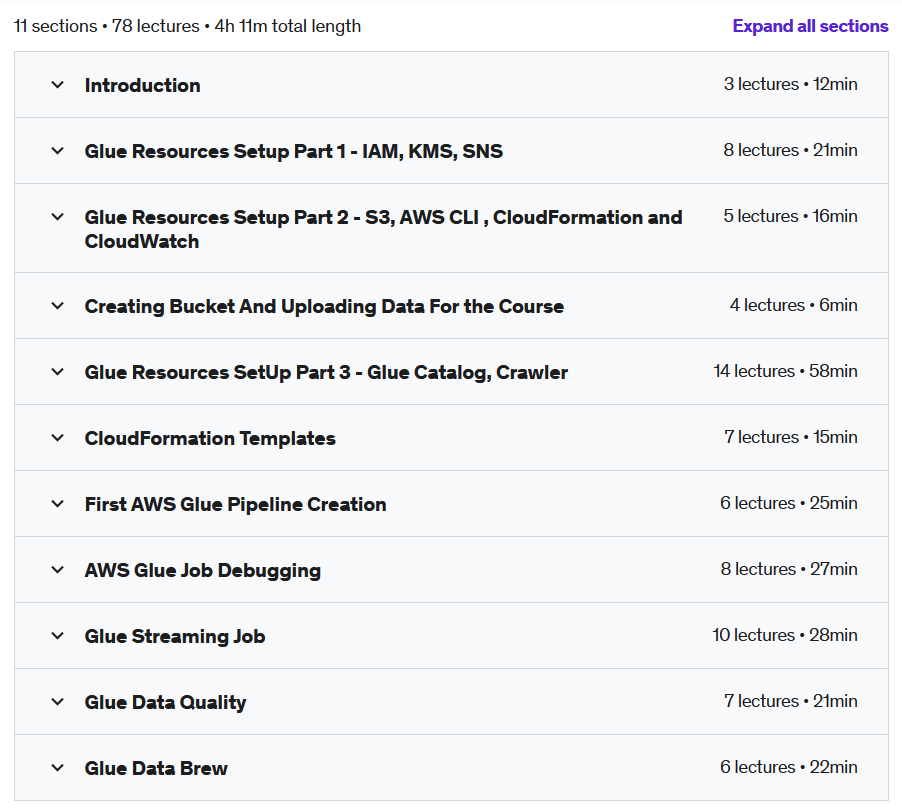
Task: Expand chevron beside CloudFormation Templates
Action: click(x=58, y=438)
